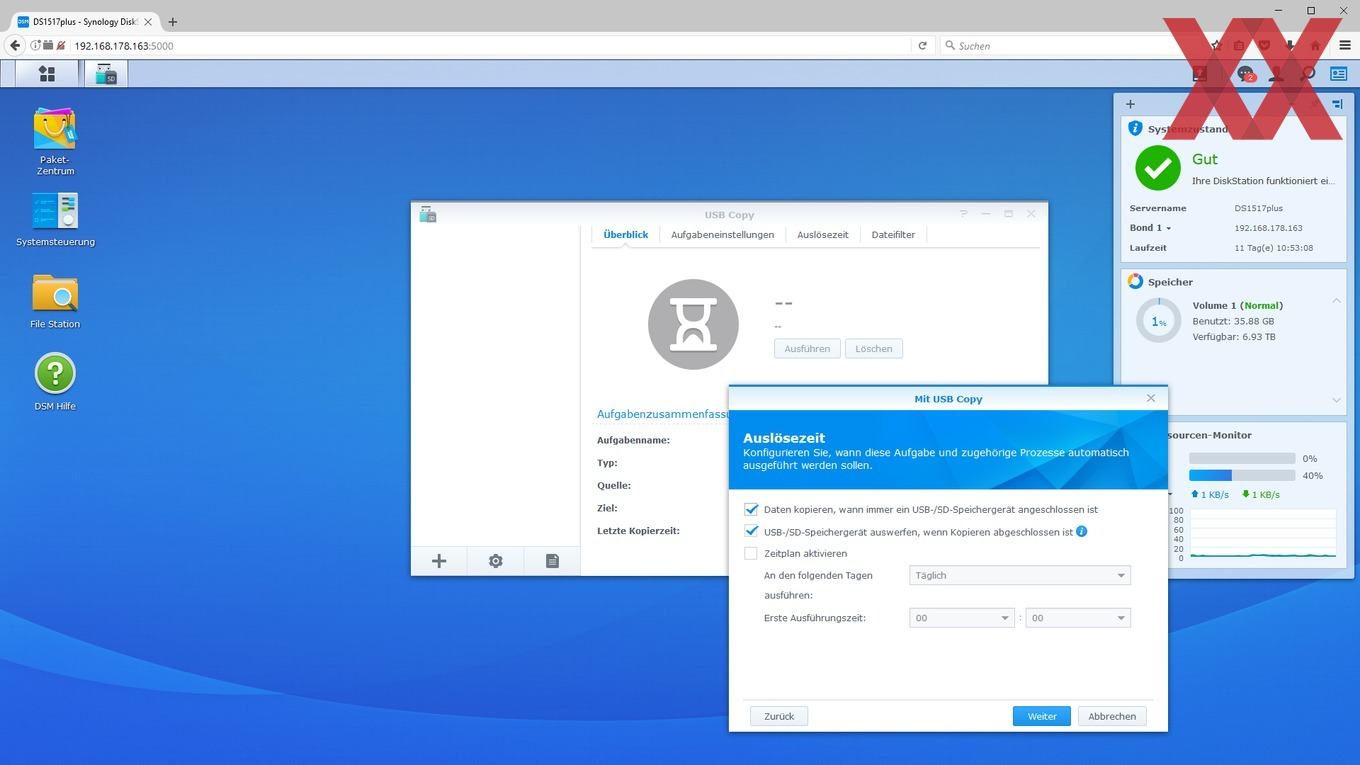
Task: Open the Dateifilter tab
Action: point(893,235)
